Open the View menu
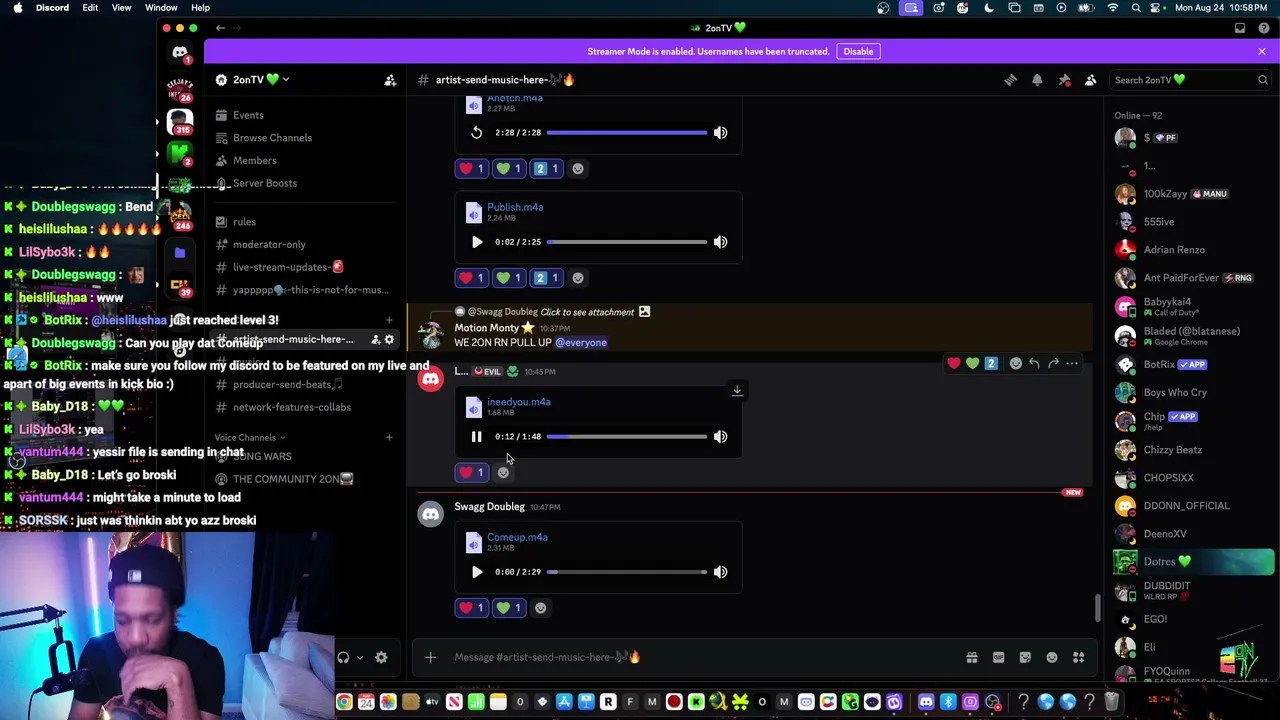Screen dimensions: 1280x720 121,8
